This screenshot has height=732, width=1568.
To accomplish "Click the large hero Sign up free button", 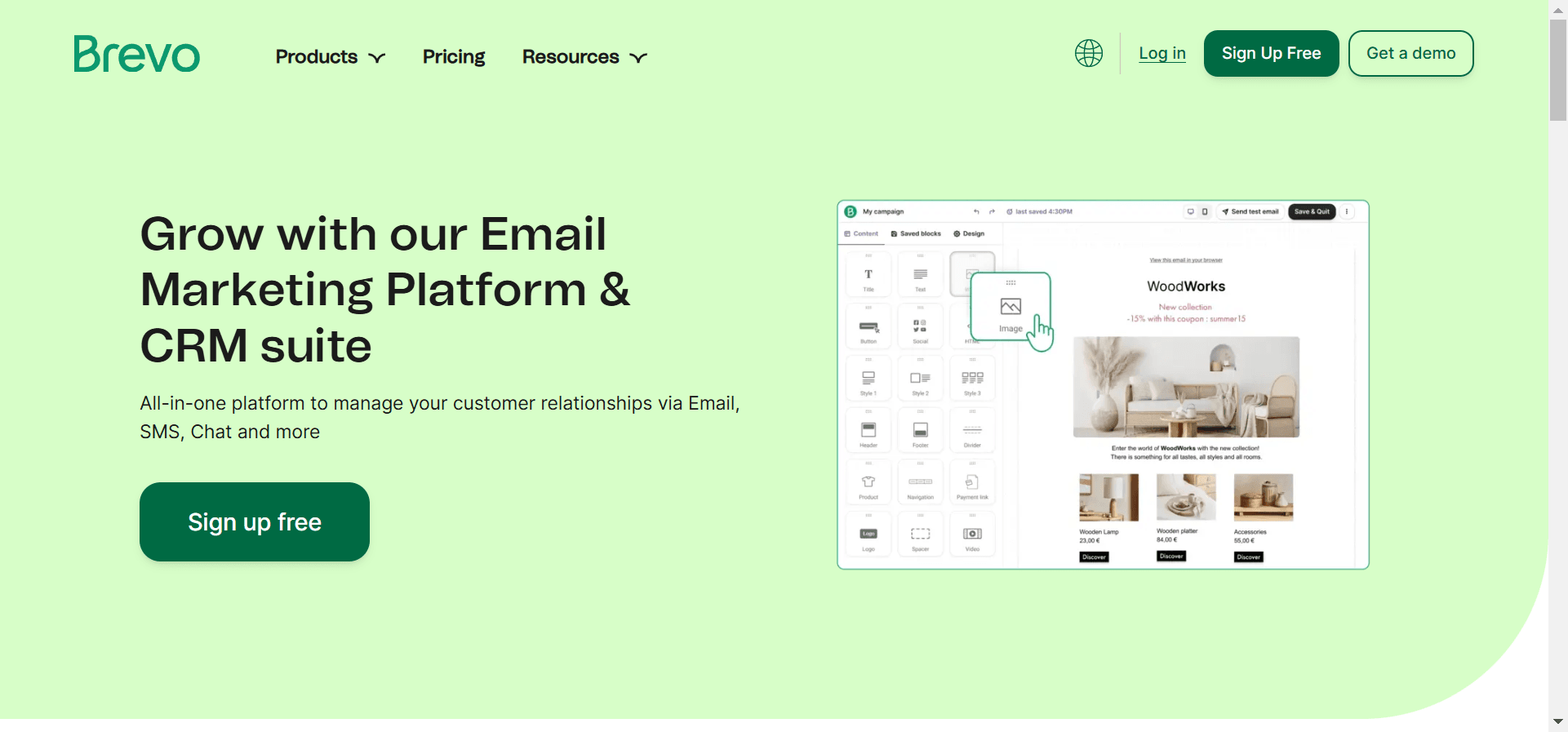I will pos(255,521).
